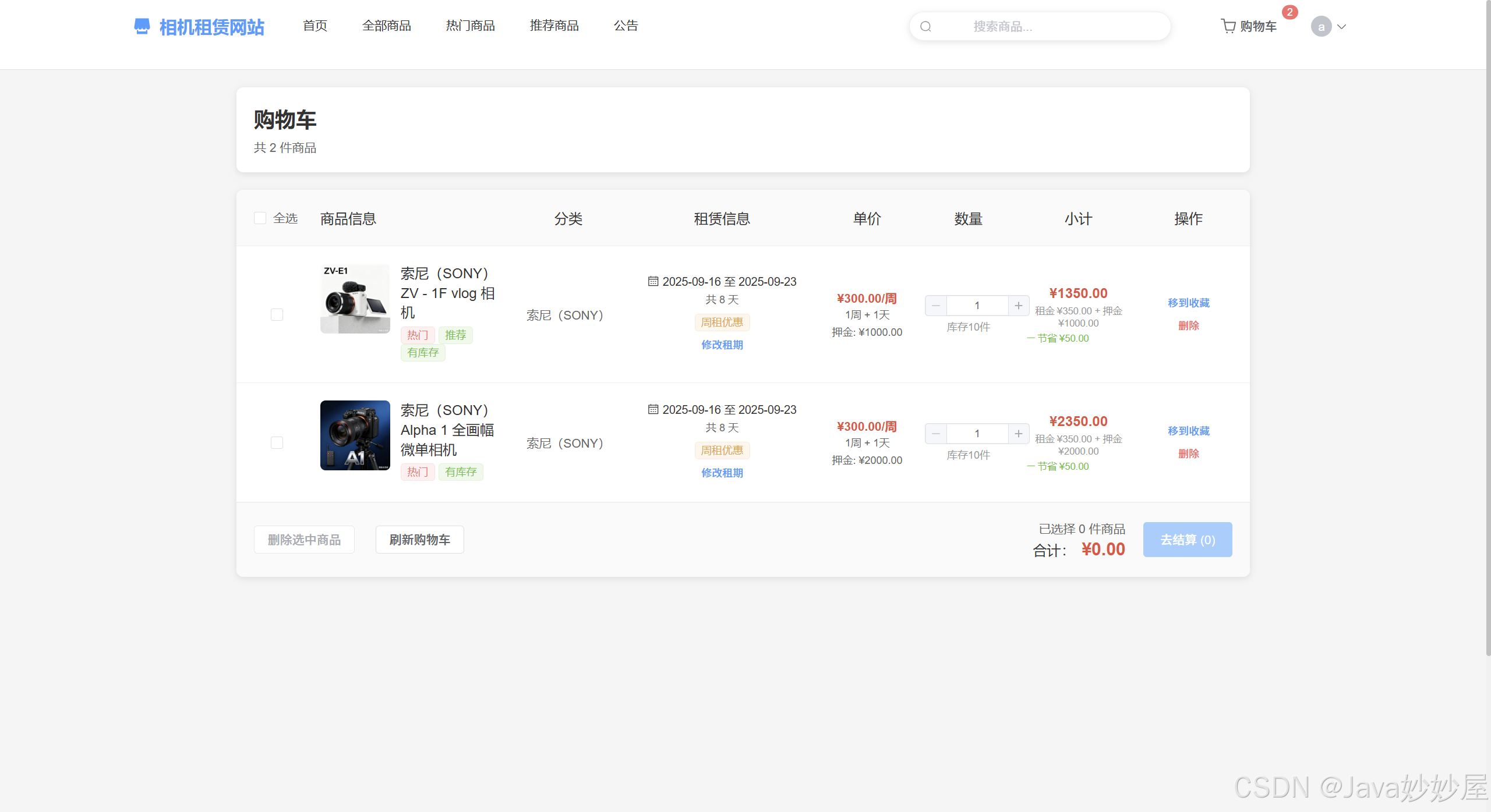Image resolution: width=1491 pixels, height=812 pixels.
Task: Click 热门 tag on Alpha 1 camera
Action: pos(418,471)
